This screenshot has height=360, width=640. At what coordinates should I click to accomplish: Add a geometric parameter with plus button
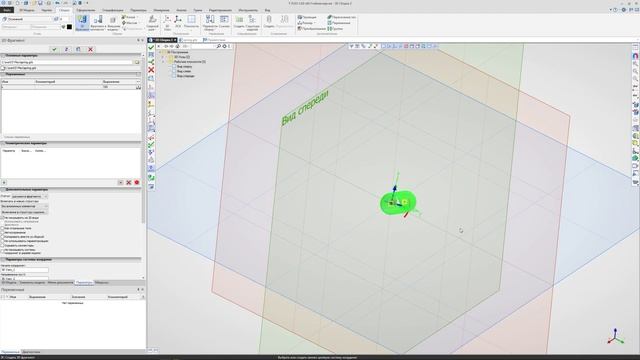[4, 182]
